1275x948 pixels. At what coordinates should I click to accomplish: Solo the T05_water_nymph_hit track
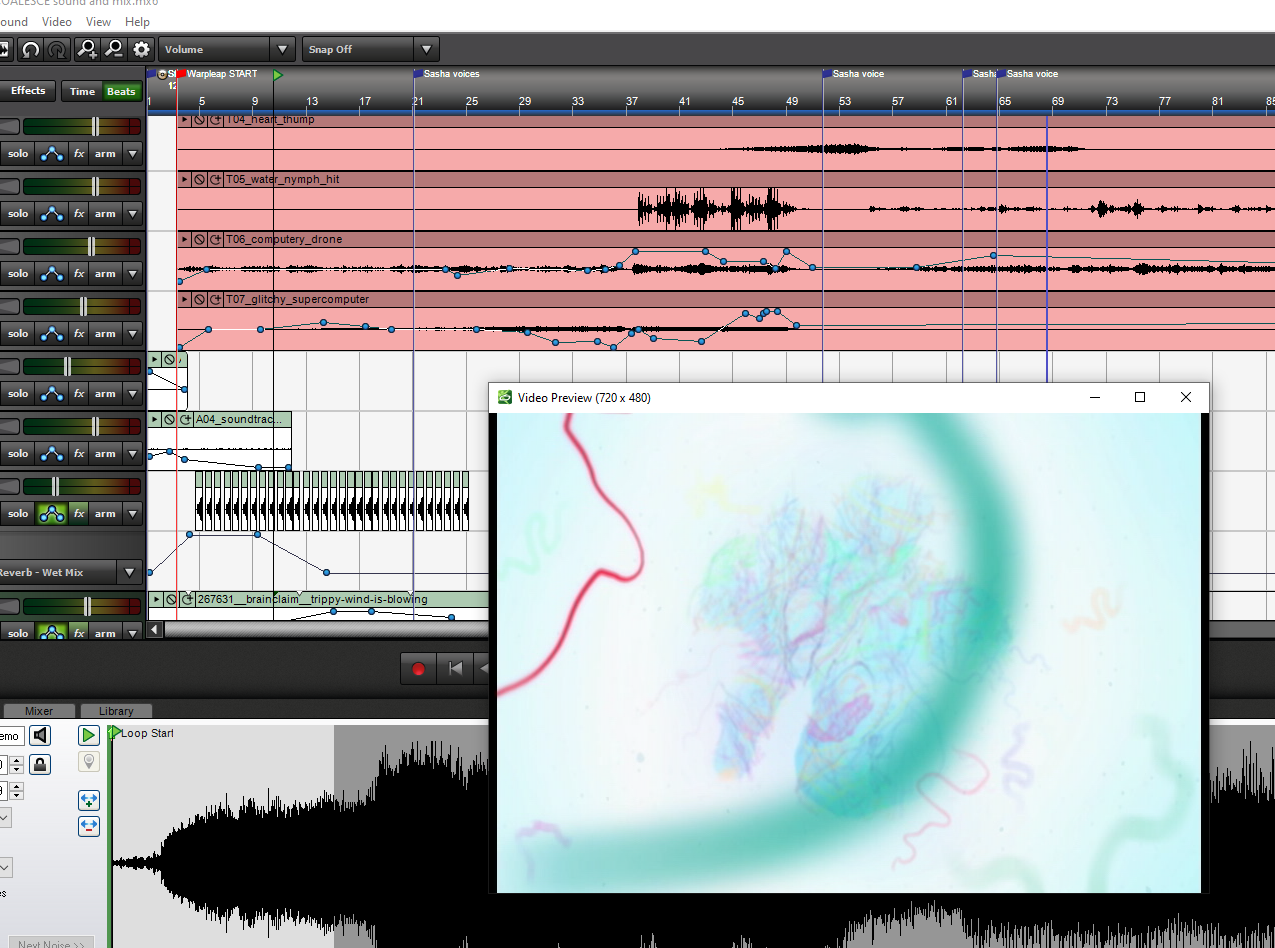click(18, 214)
